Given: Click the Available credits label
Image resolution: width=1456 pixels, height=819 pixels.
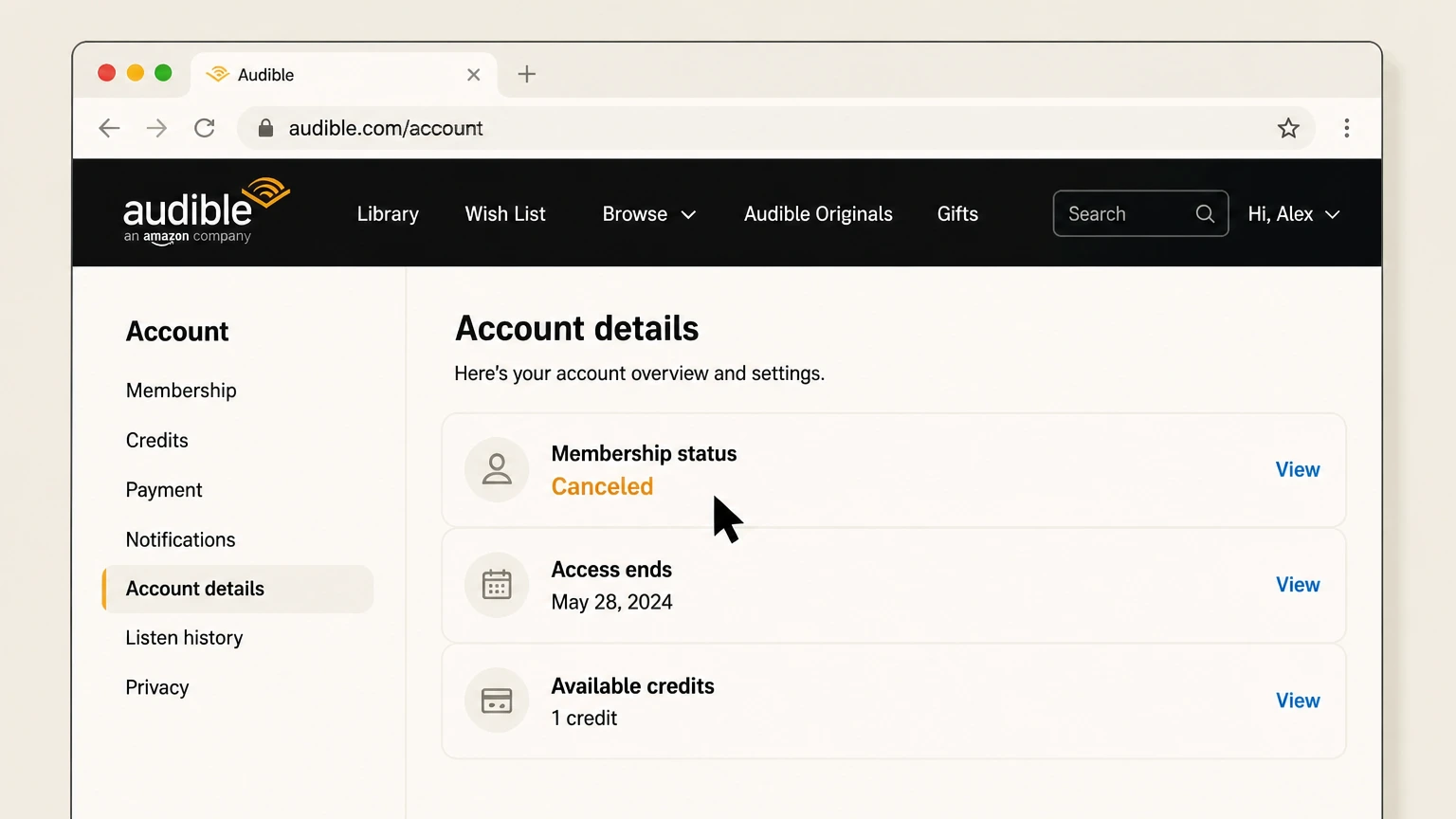Looking at the screenshot, I should (632, 685).
